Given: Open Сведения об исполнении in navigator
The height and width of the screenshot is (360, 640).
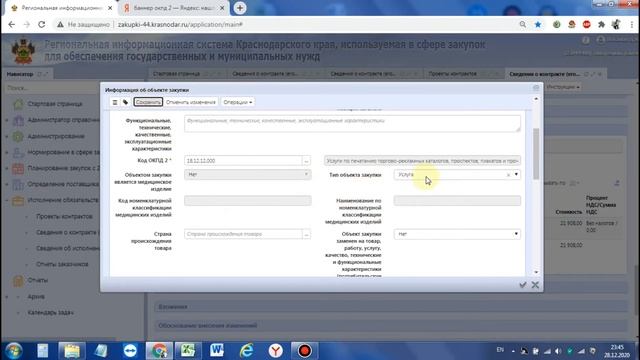Looking at the screenshot, I should (67, 248).
